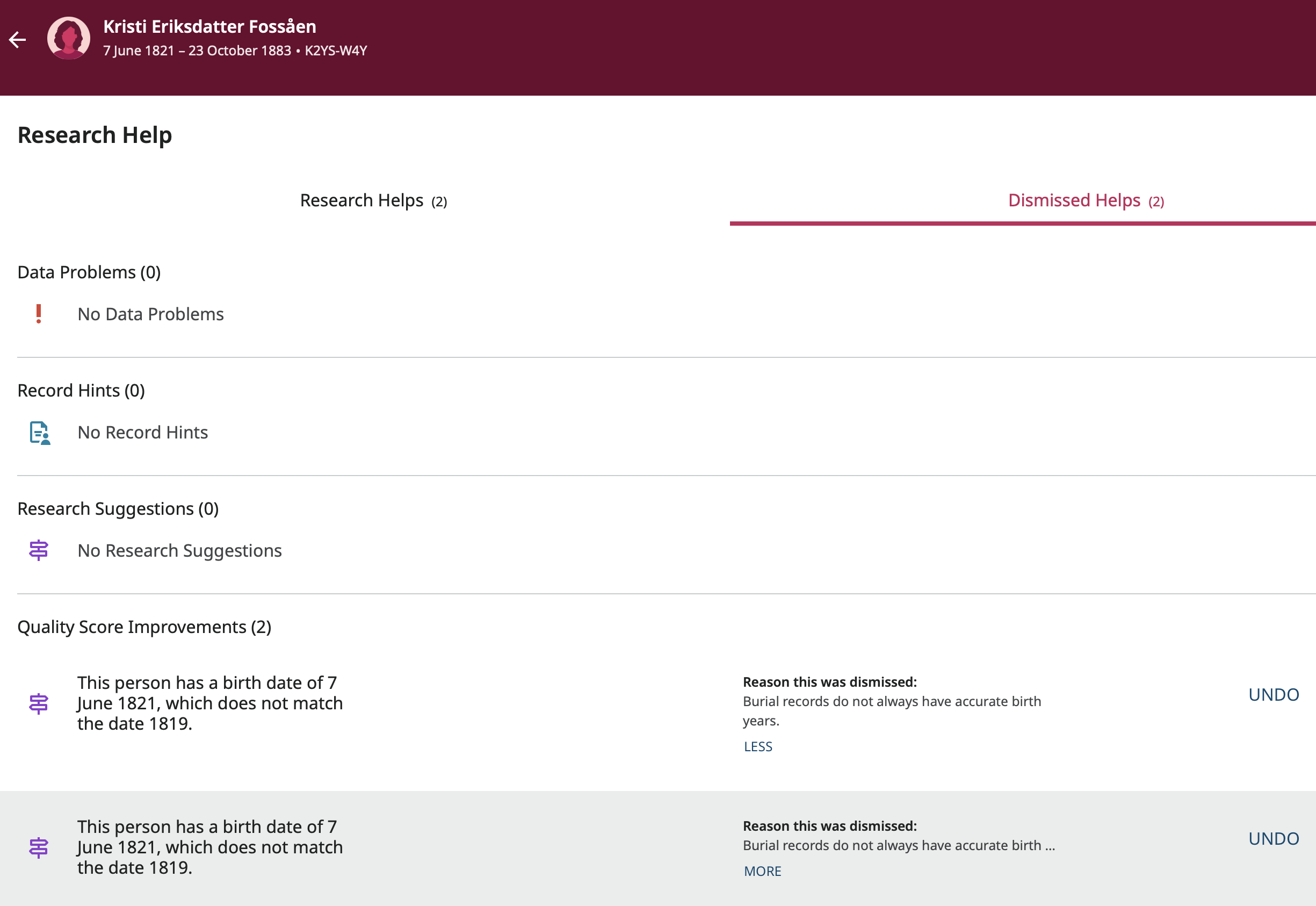
Task: Click the Quality Score Improvements heading
Action: [x=144, y=627]
